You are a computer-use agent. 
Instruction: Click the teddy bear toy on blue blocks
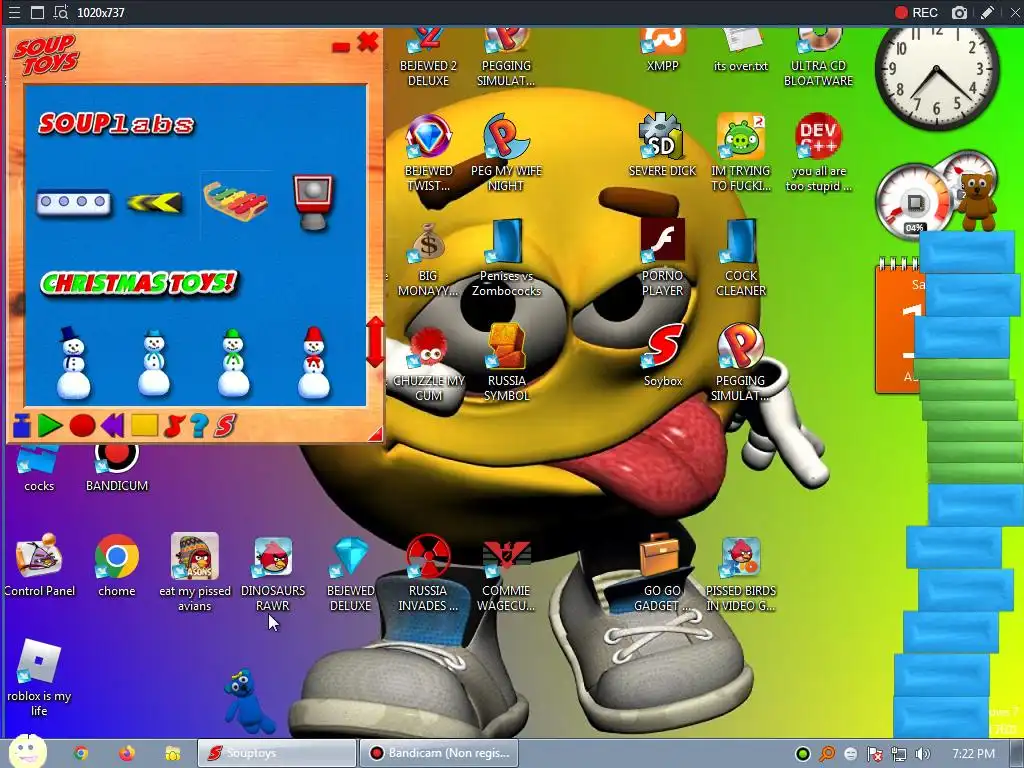(x=977, y=201)
